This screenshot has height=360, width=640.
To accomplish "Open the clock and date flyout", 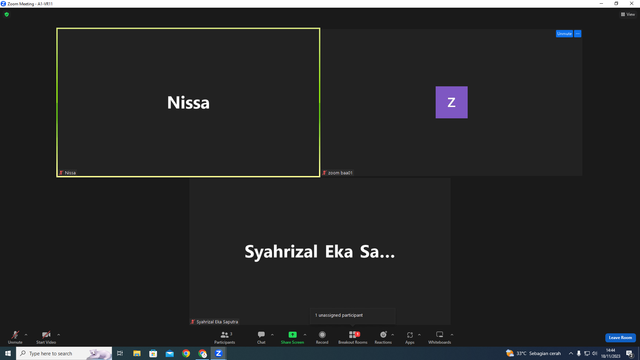I will (611, 353).
